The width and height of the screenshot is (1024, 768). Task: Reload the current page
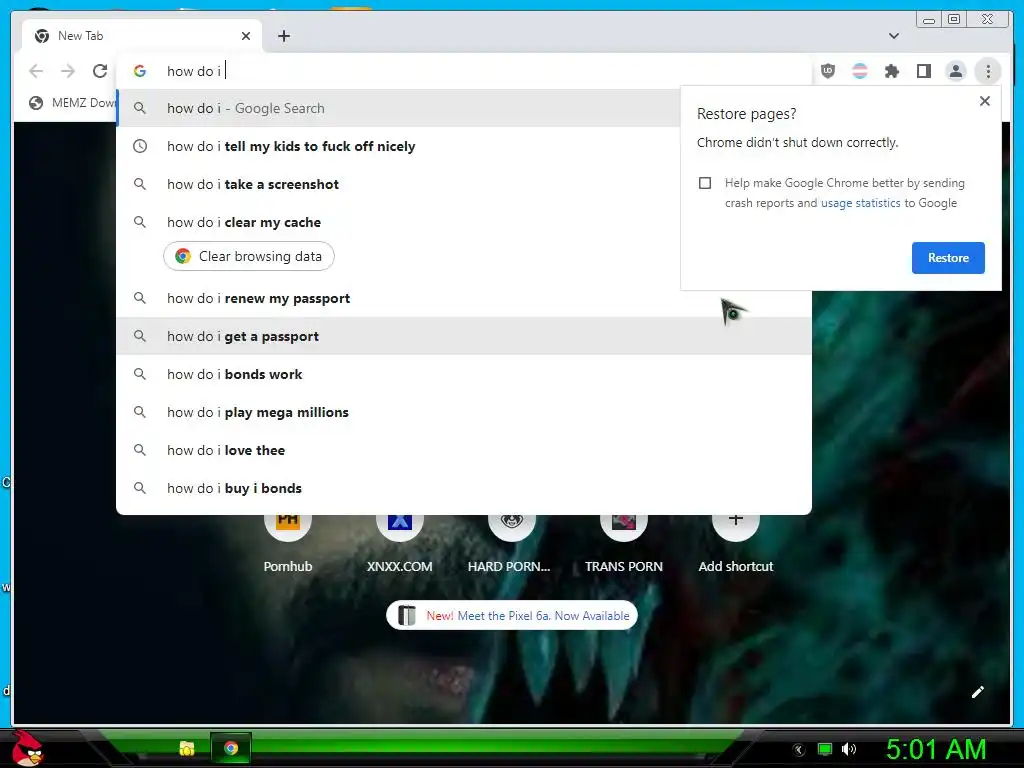point(100,71)
